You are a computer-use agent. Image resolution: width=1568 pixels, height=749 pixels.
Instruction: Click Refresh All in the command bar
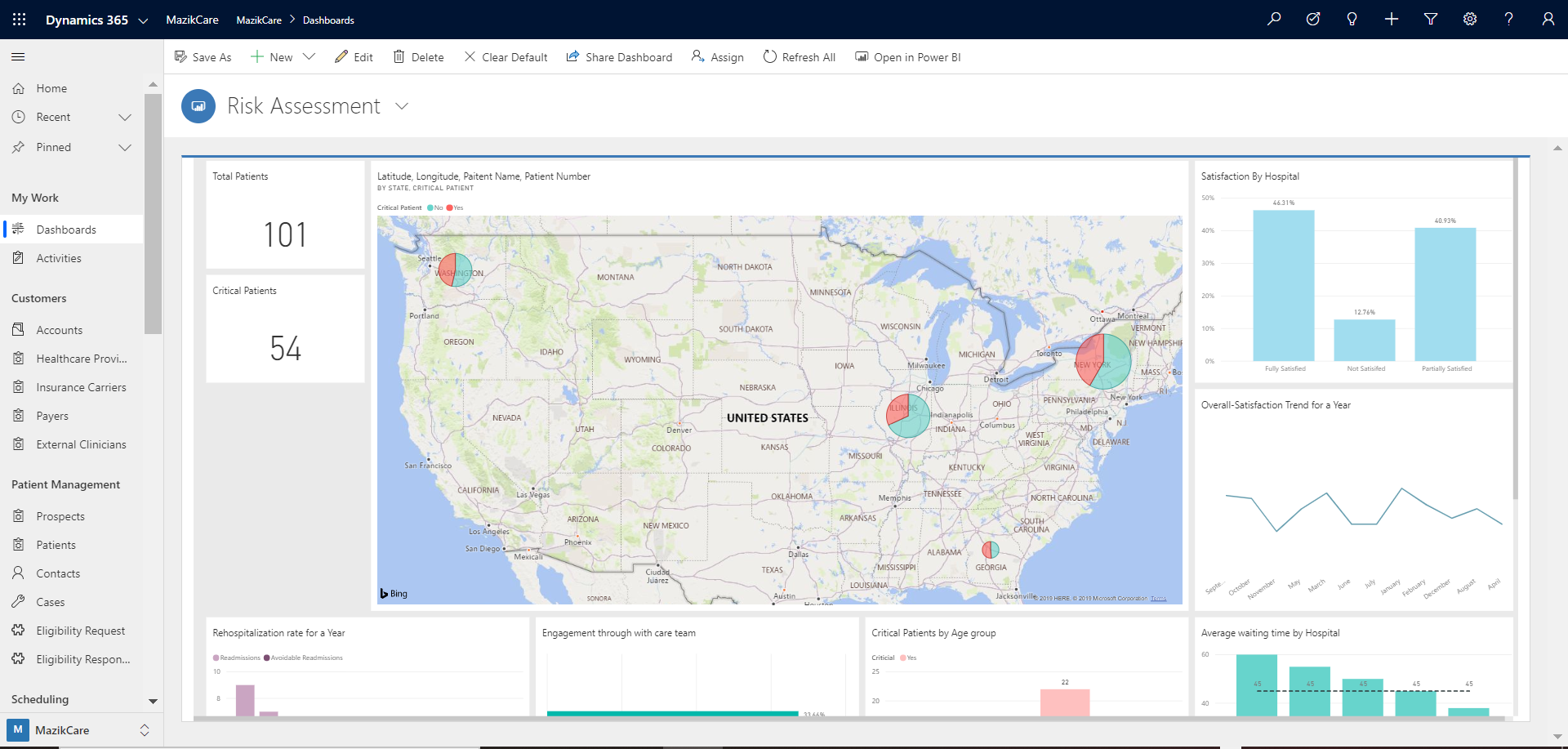(x=799, y=57)
